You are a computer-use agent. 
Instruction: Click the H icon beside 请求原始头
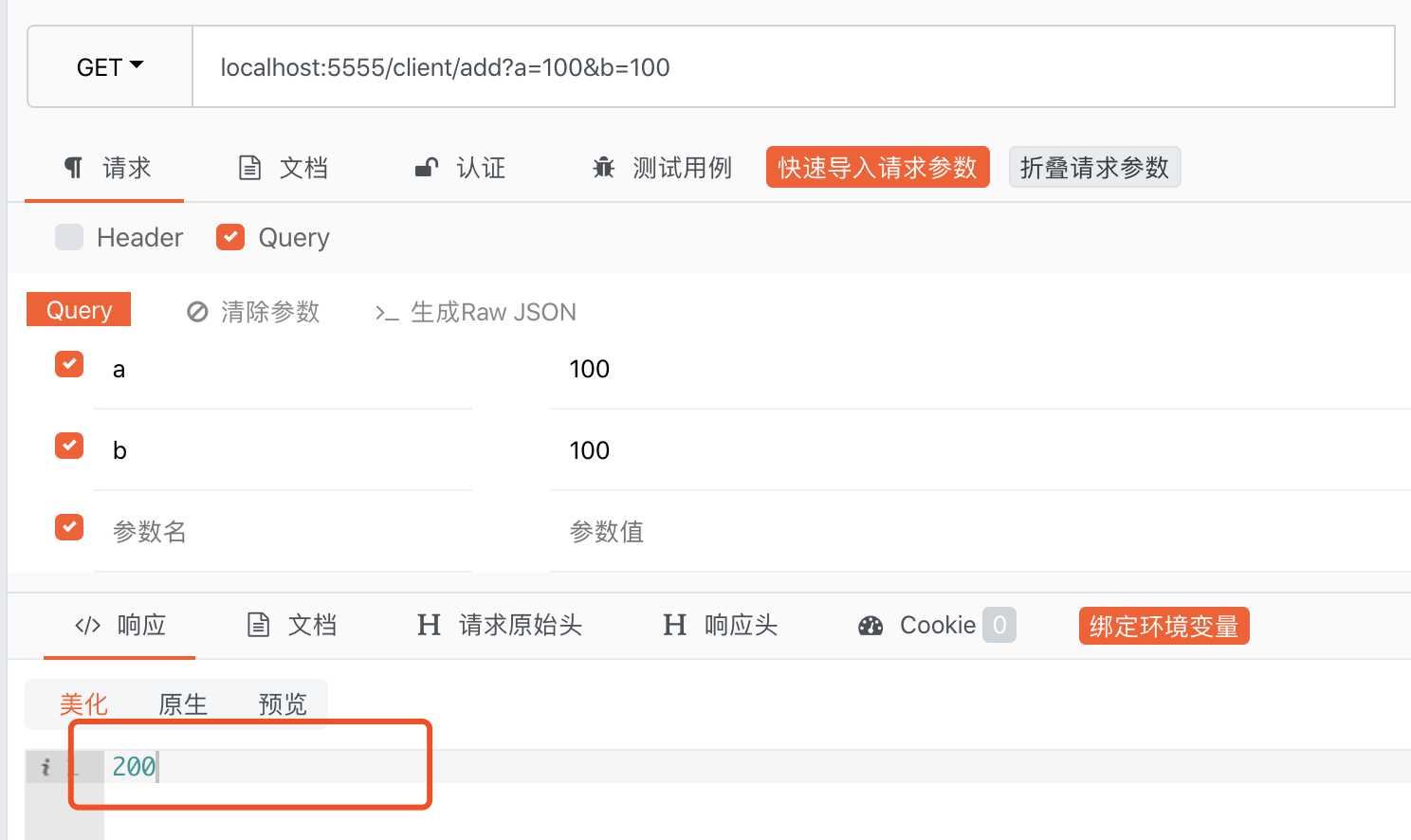429,625
